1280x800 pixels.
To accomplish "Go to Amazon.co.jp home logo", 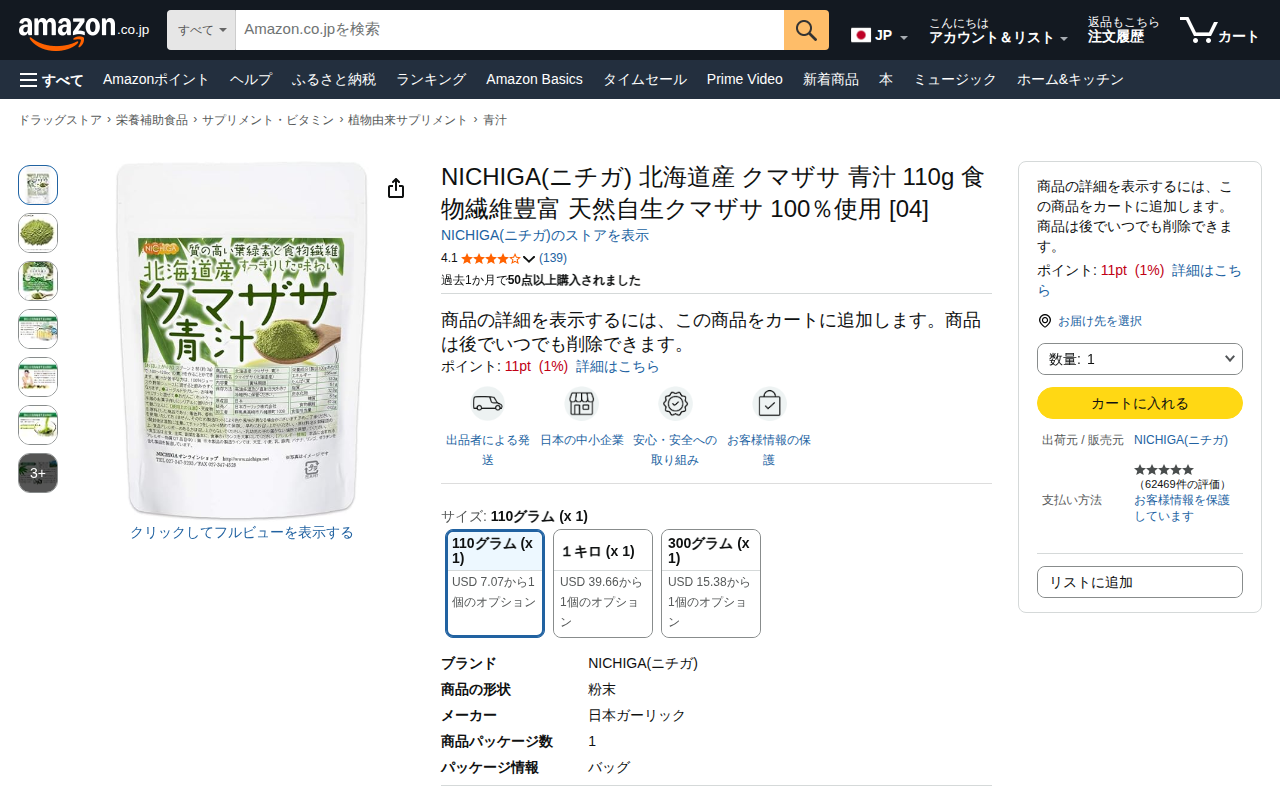I will pyautogui.click(x=84, y=30).
